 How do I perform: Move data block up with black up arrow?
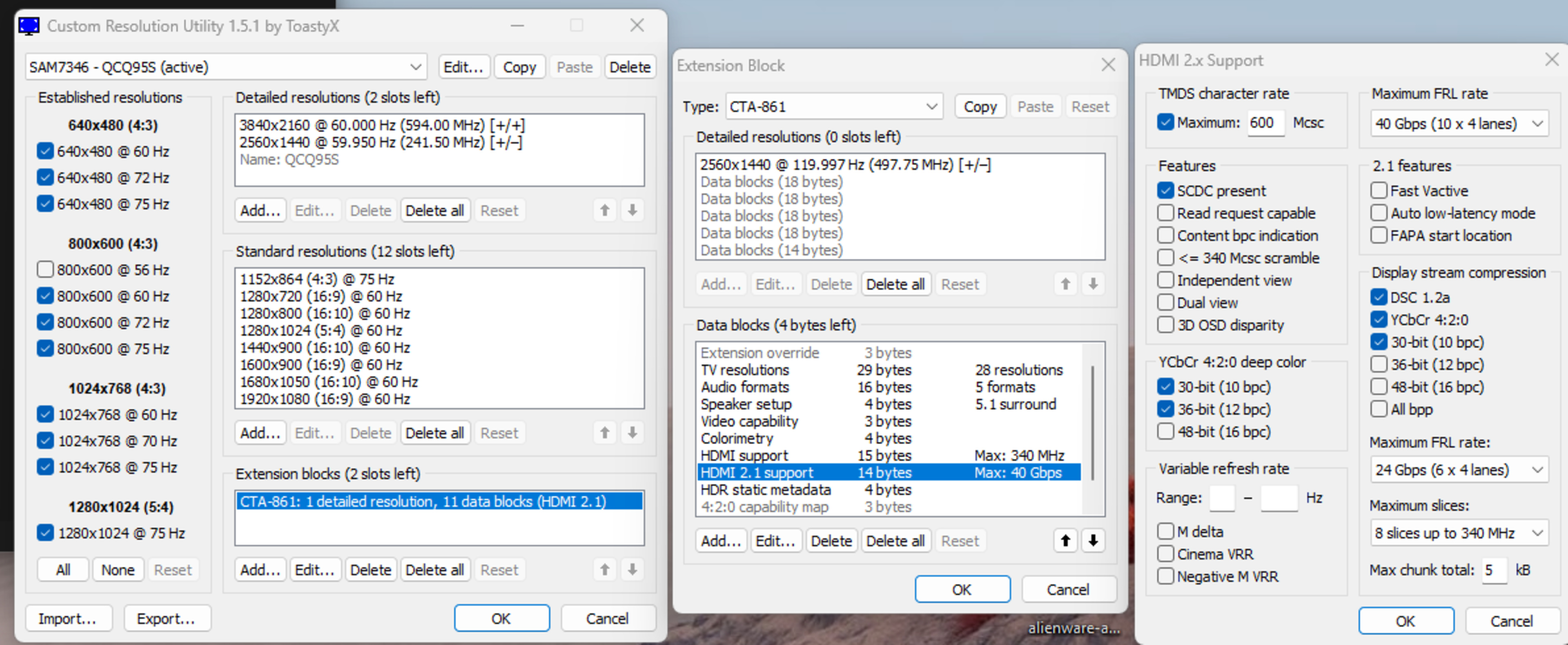tap(1065, 540)
